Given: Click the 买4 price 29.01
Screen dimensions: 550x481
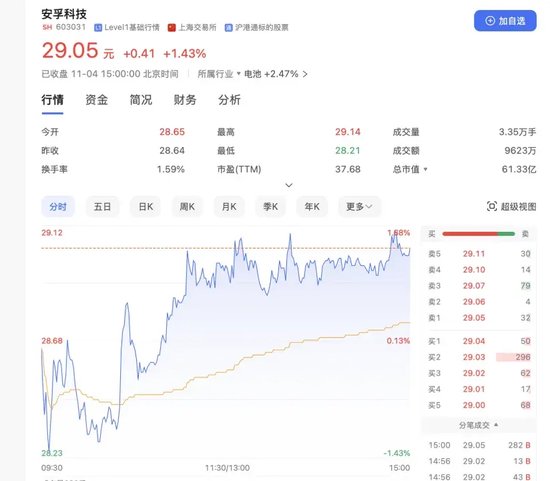Looking at the screenshot, I should point(474,389).
